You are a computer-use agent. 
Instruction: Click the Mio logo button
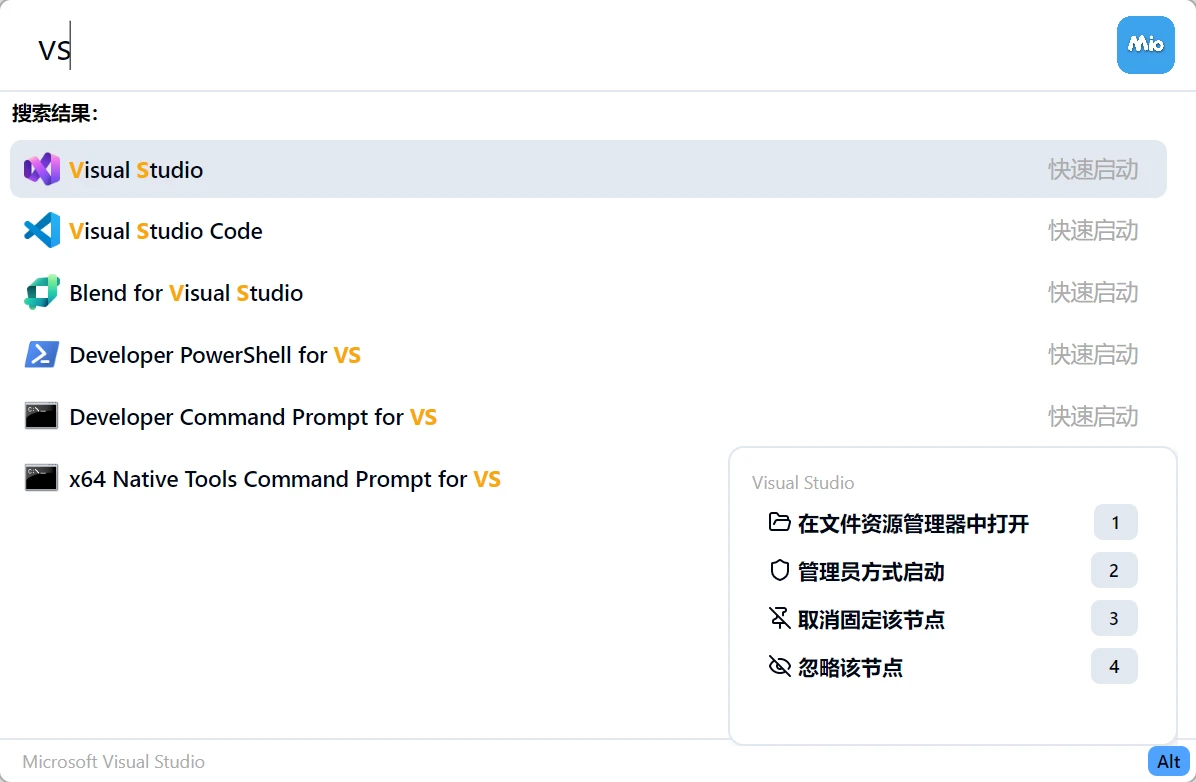1145,45
